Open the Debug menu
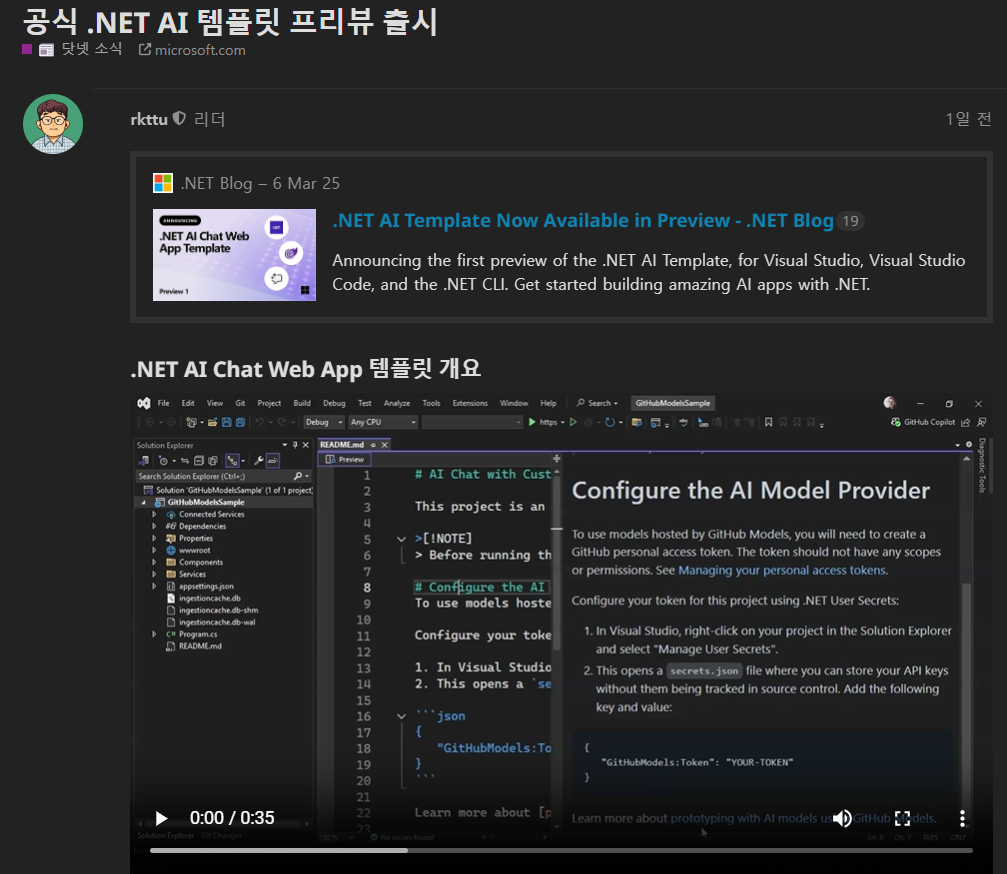The height and width of the screenshot is (874, 1007). (334, 403)
